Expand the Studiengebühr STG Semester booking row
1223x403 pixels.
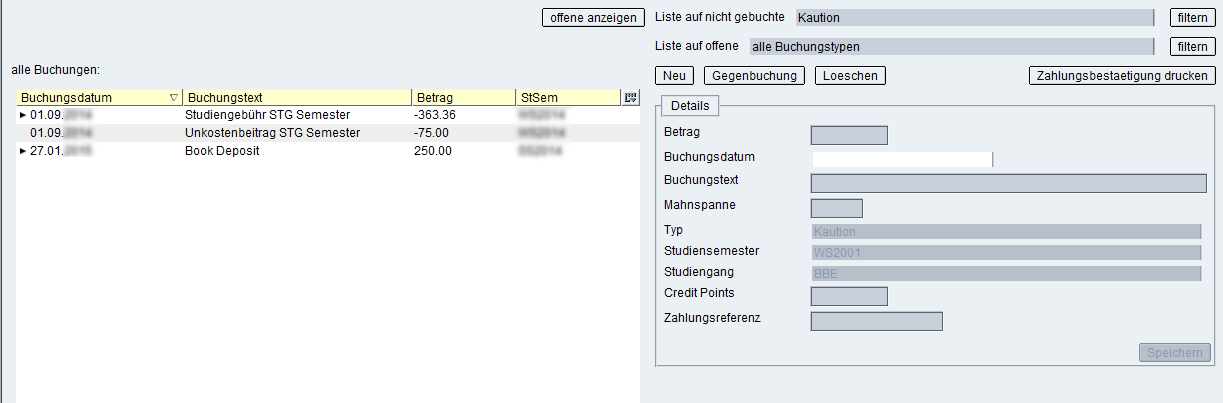click(24, 116)
